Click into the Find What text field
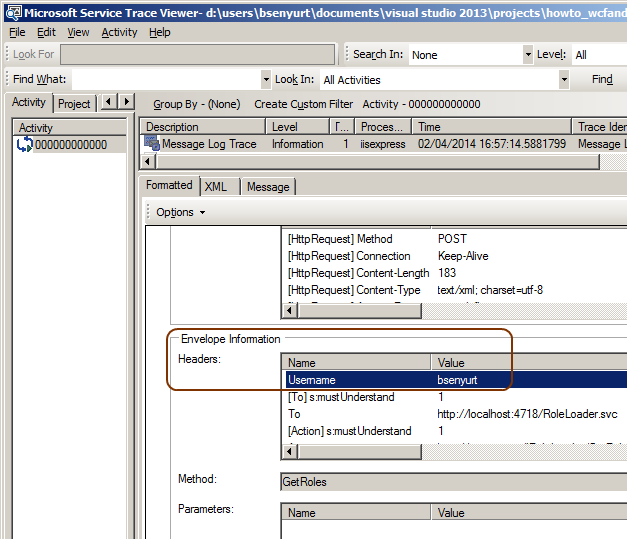Viewport: 627px width, 539px height. coord(165,80)
